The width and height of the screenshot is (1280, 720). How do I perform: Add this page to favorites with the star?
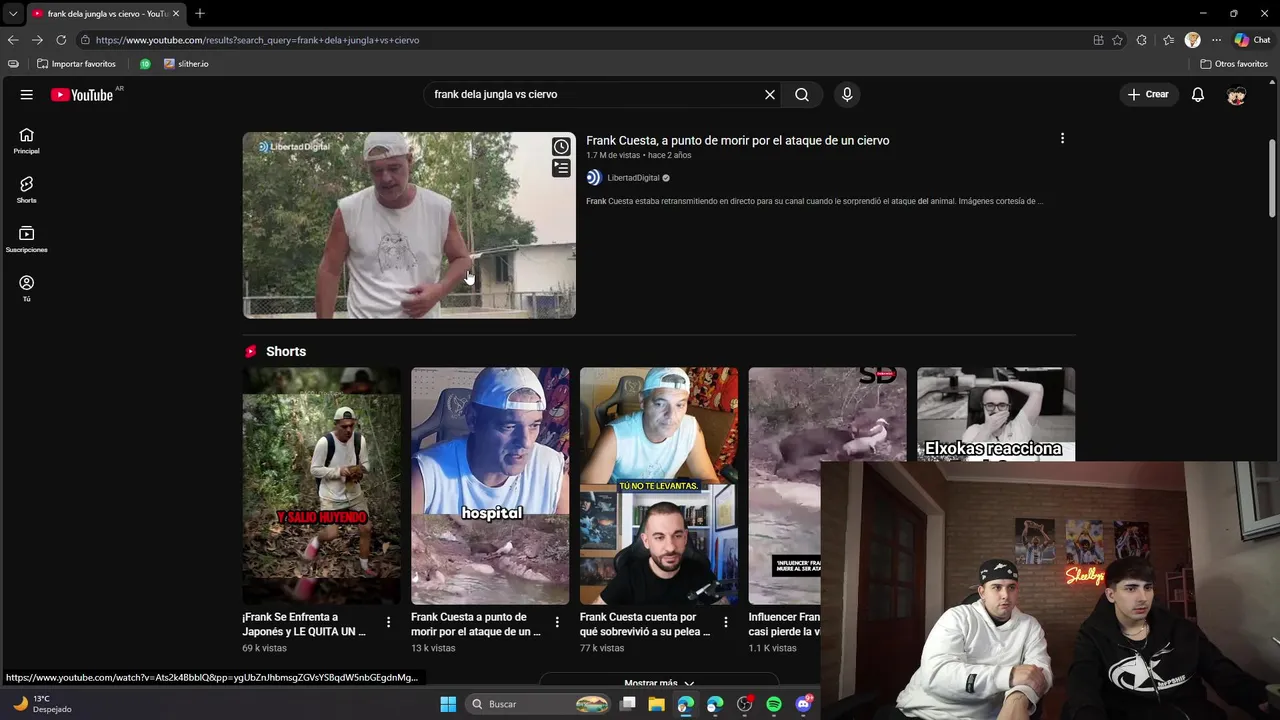click(x=1118, y=40)
